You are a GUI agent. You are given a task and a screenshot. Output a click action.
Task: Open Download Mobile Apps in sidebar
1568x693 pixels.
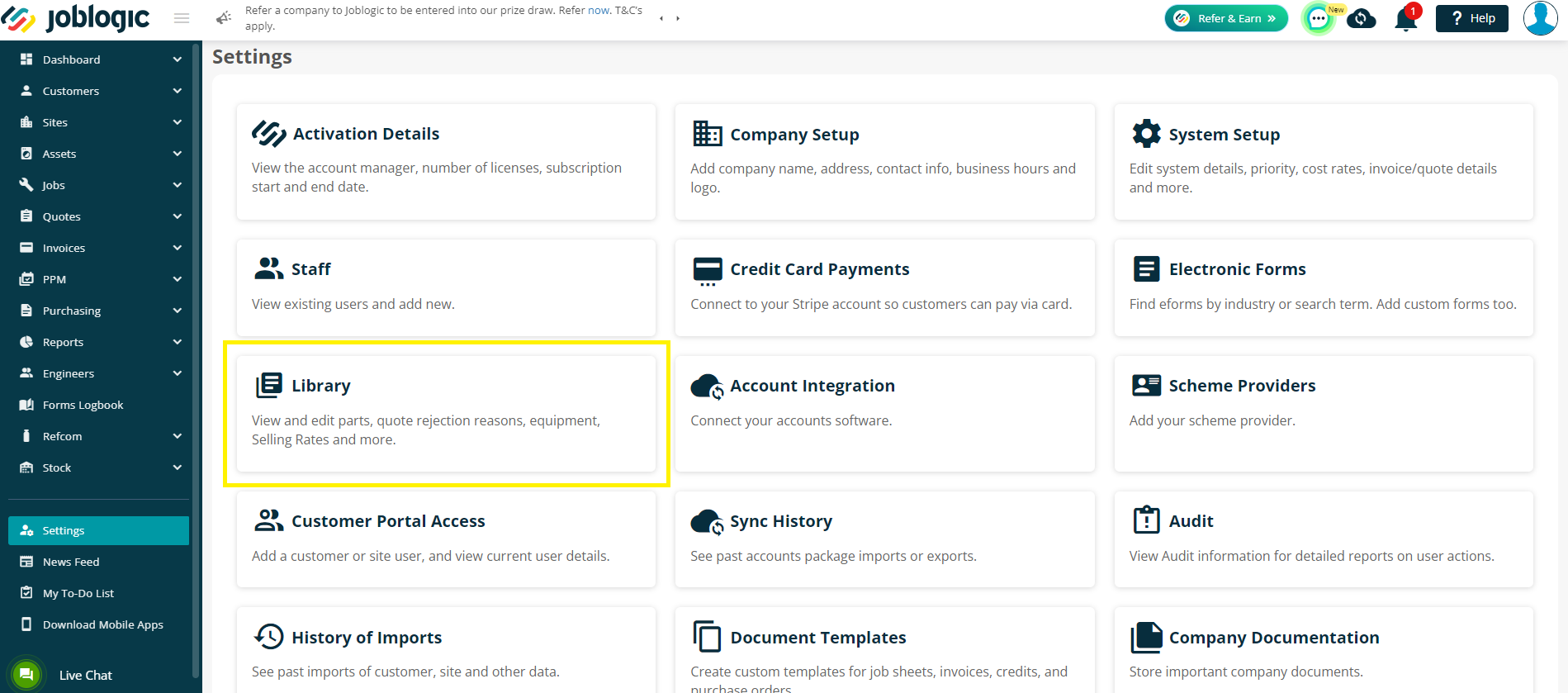click(x=98, y=624)
